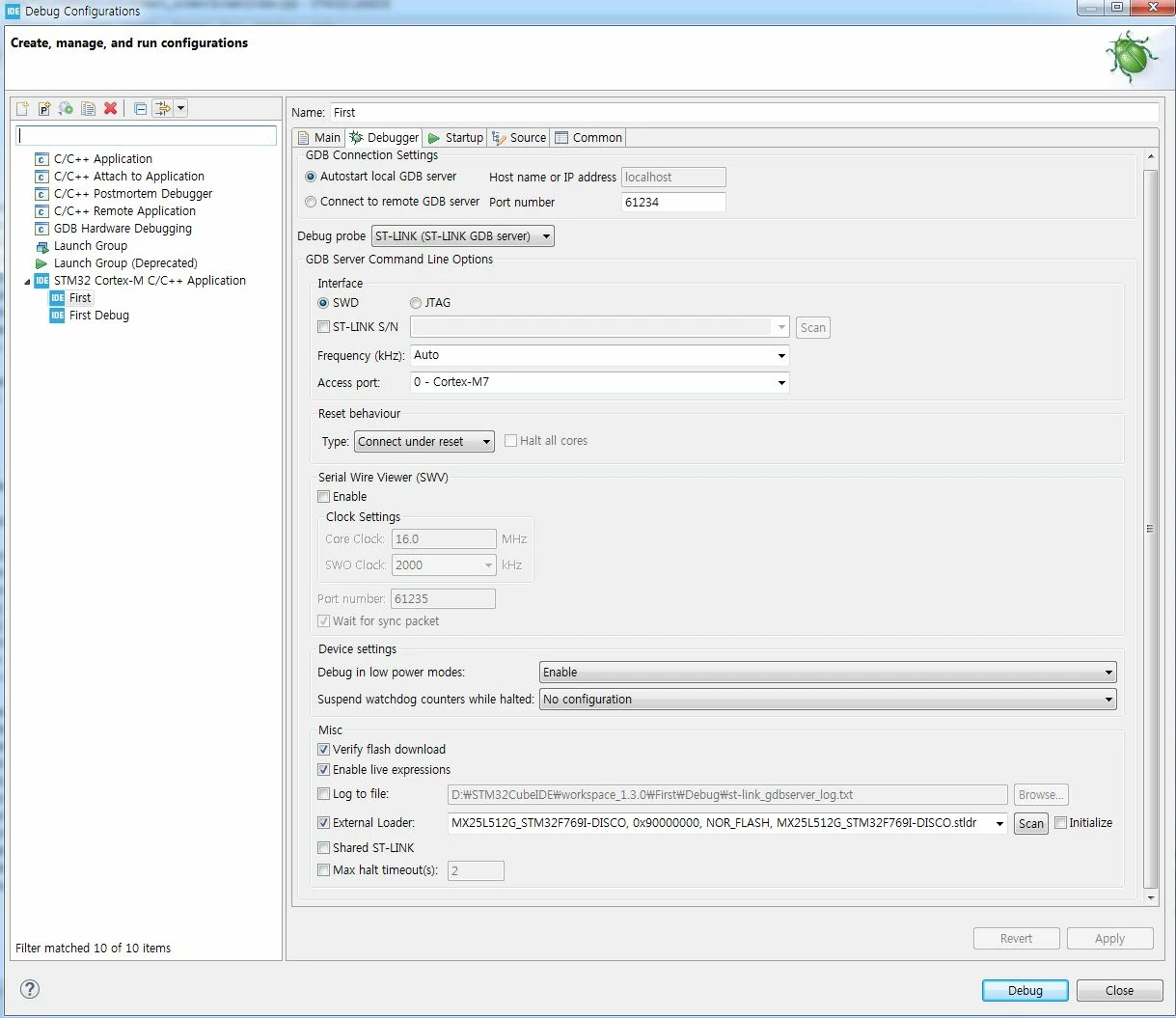
Task: Open Suspend watchdog counters dropdown
Action: [x=828, y=700]
